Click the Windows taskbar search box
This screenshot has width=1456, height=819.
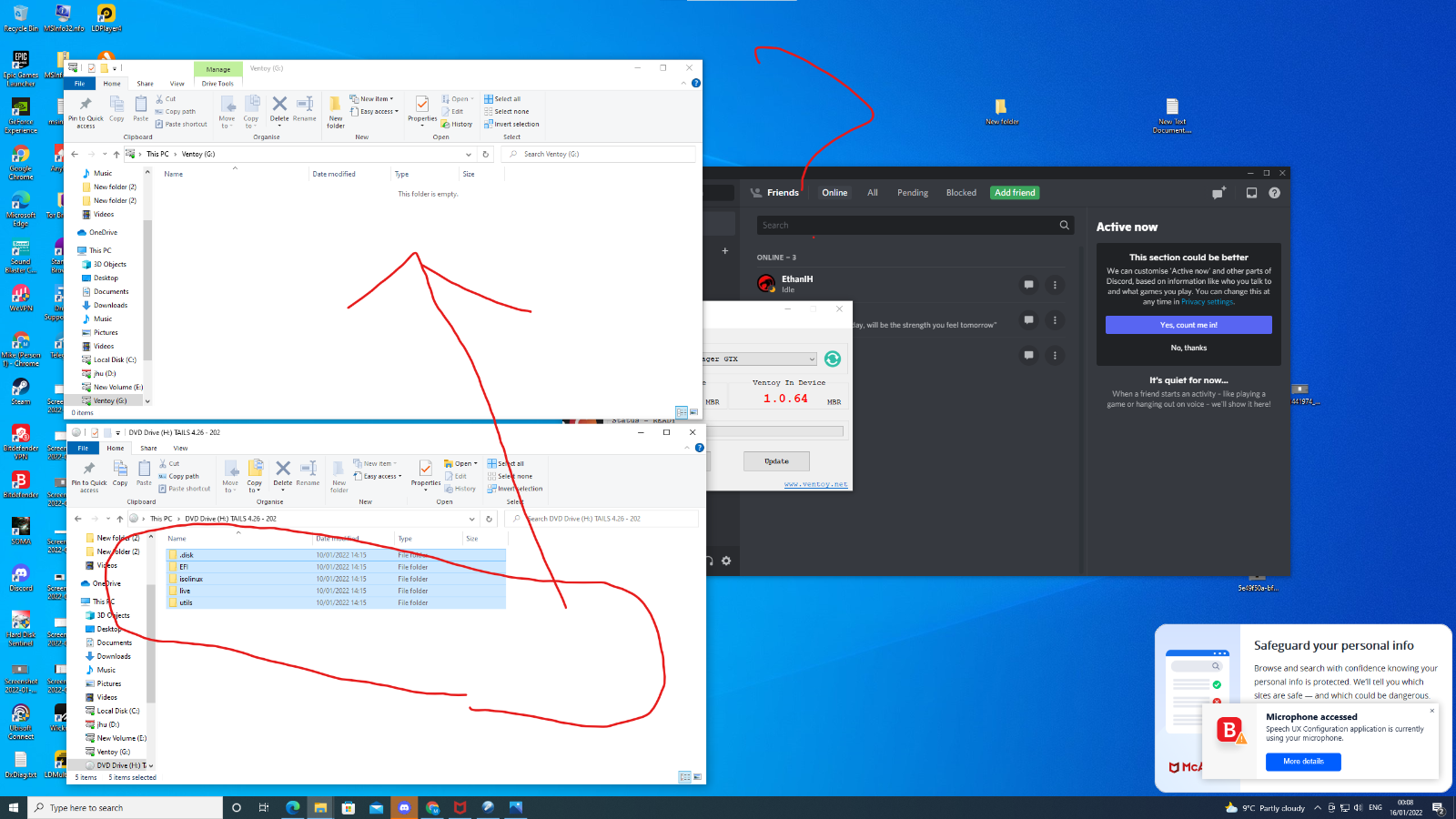point(126,807)
